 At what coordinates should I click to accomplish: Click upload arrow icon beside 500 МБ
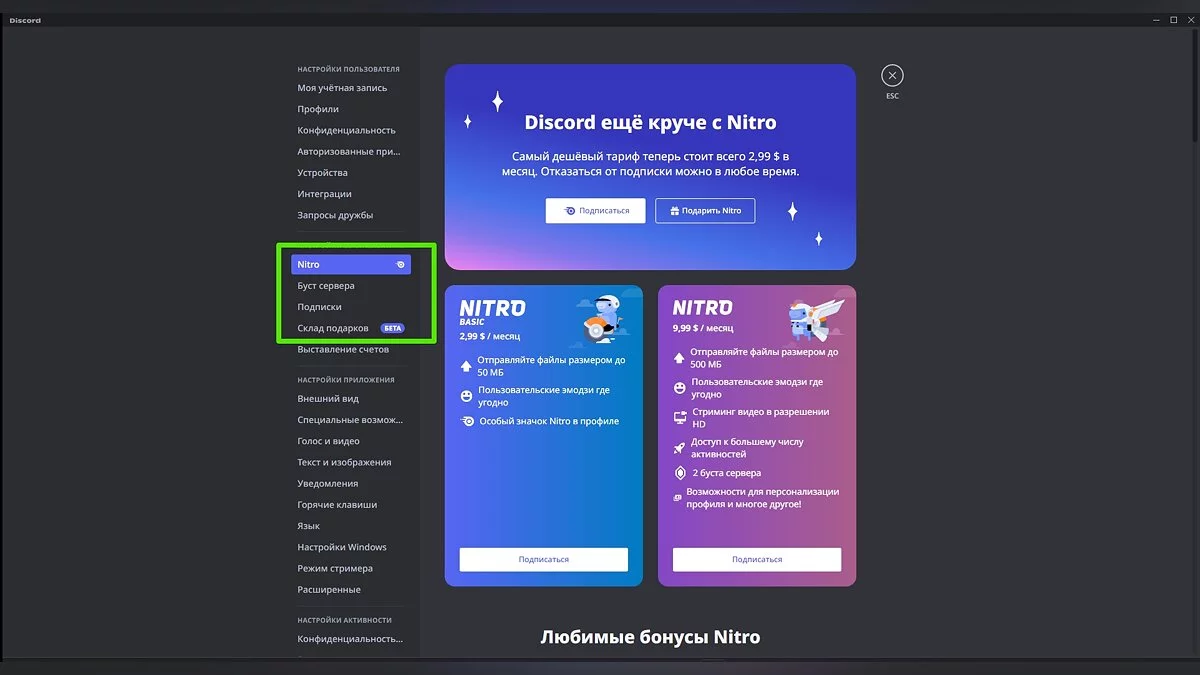click(x=679, y=358)
